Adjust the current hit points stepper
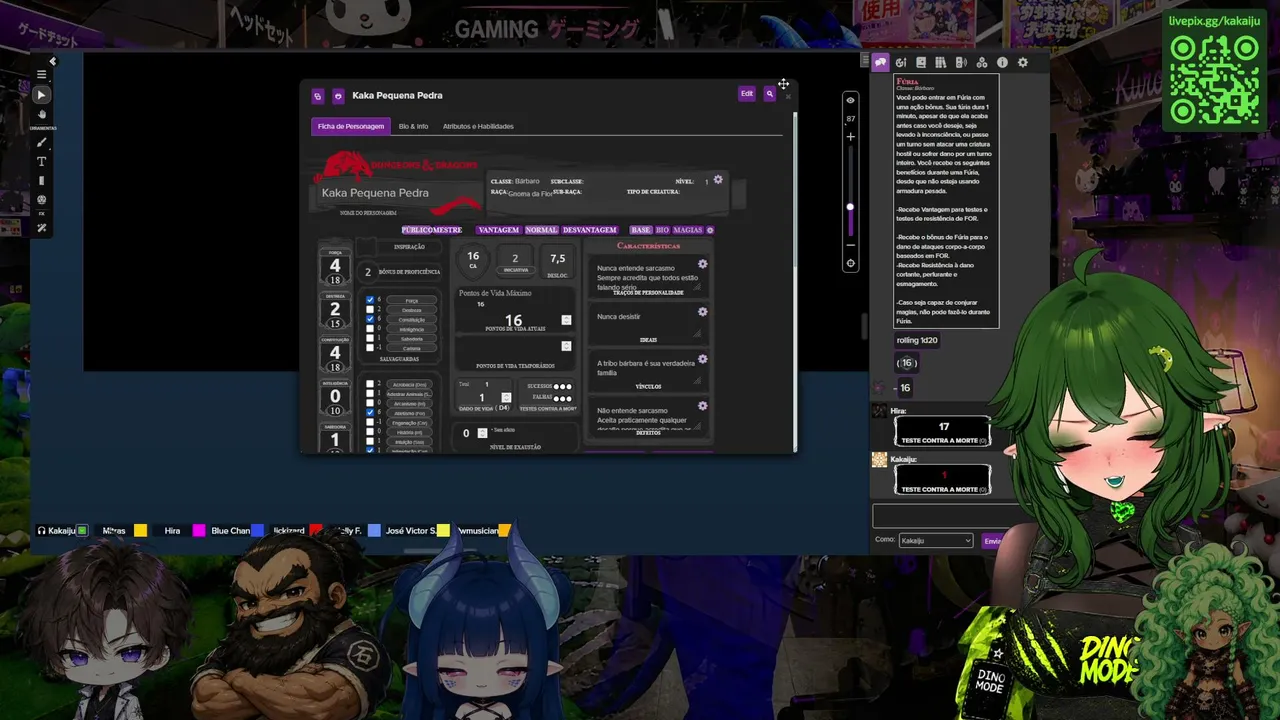Screen dimensions: 1280x720 pyautogui.click(x=566, y=320)
